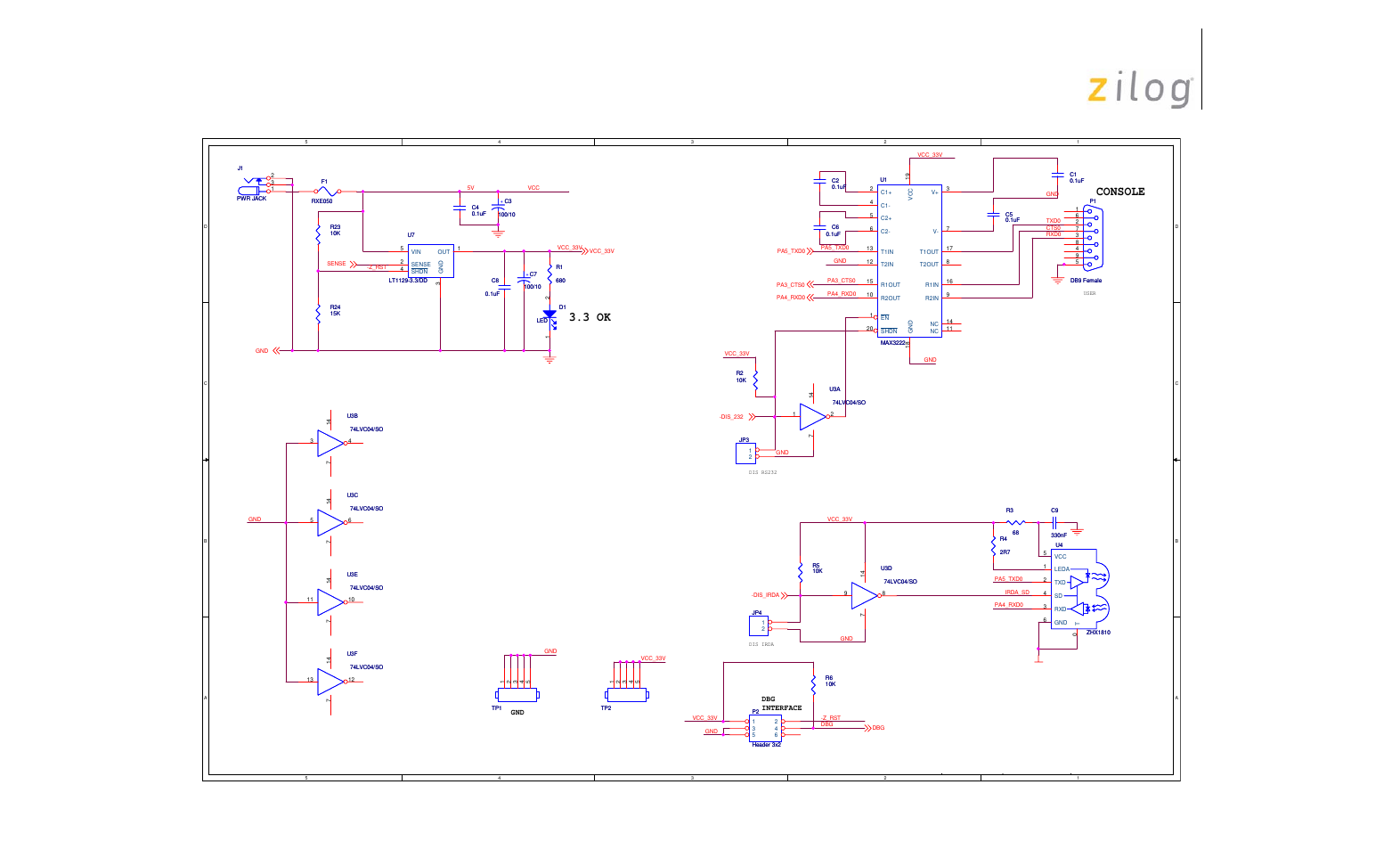The width and height of the screenshot is (1400, 850).
Task: Select jumper JP3
Action: click(x=745, y=454)
